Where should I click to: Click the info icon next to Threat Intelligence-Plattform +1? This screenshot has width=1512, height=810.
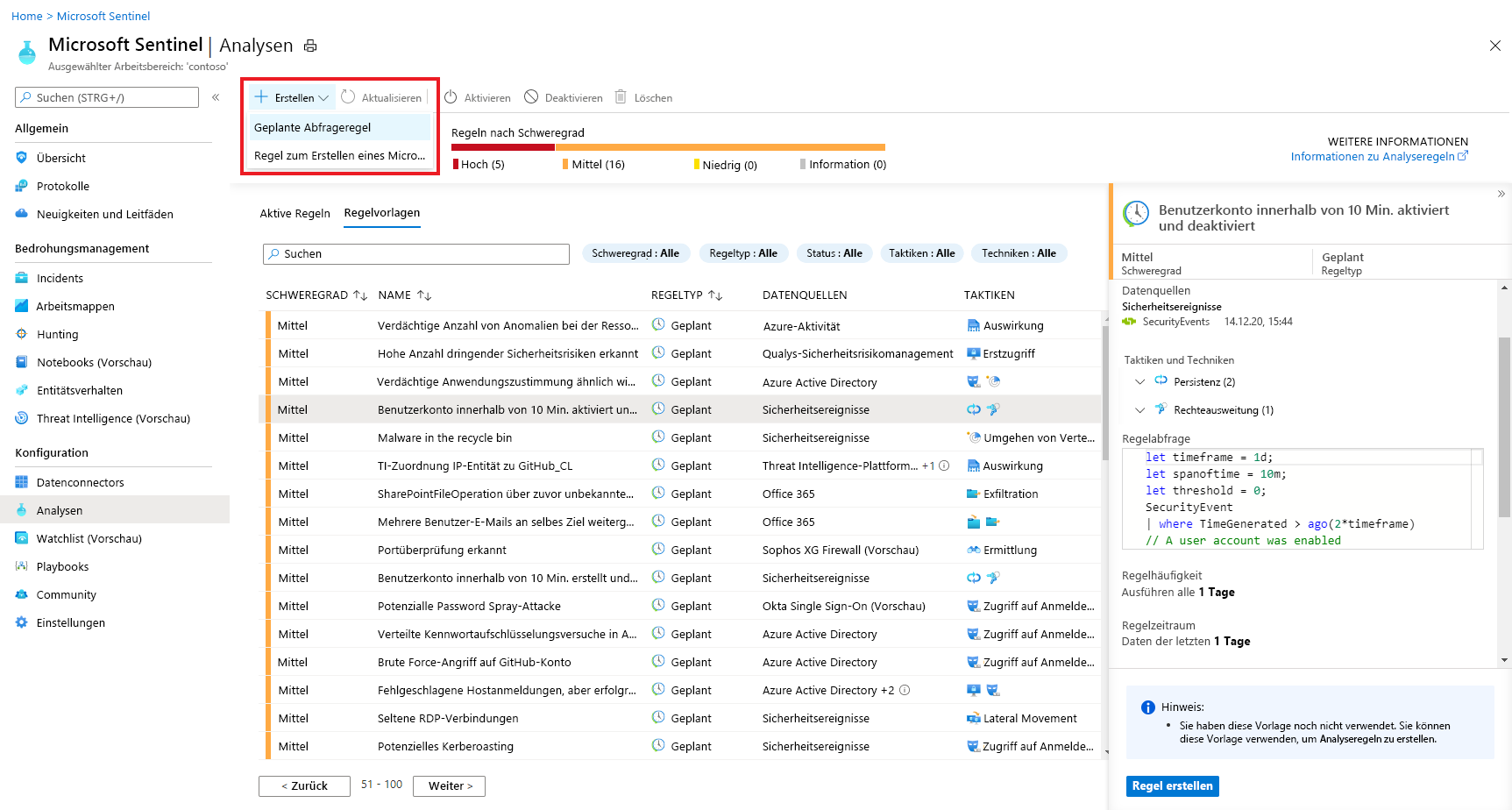[x=944, y=465]
